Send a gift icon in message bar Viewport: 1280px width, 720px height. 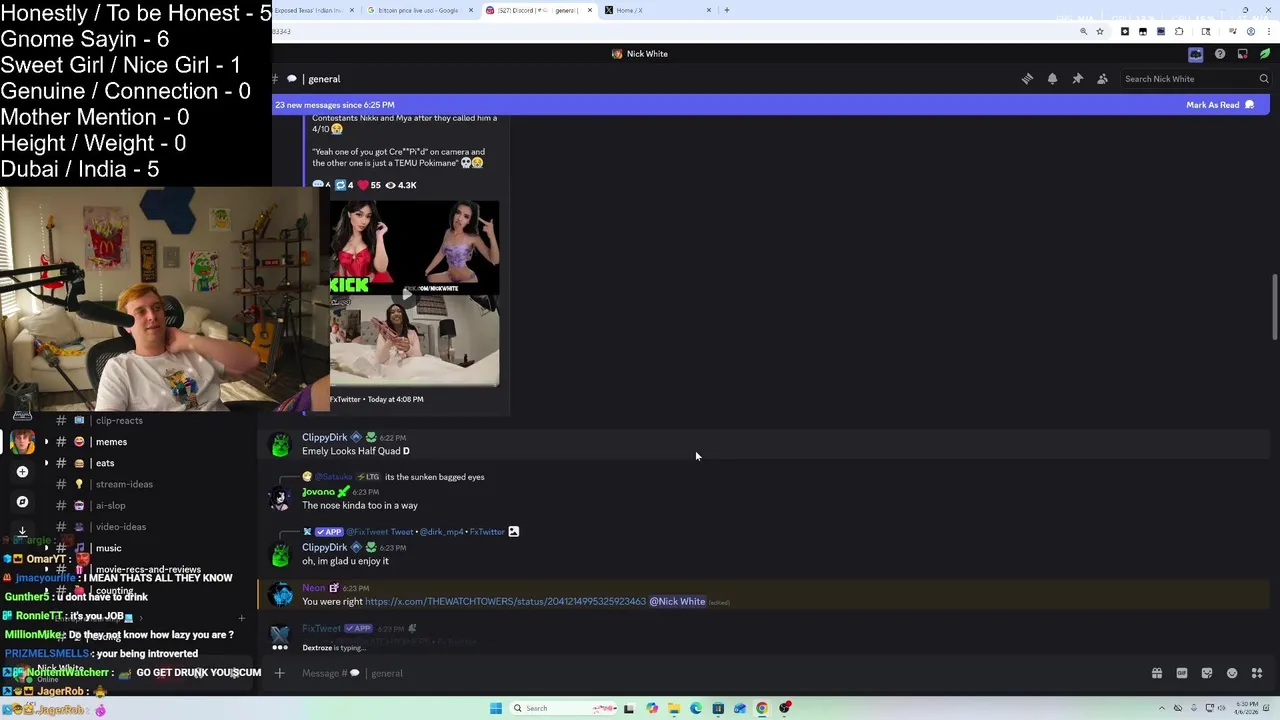[1157, 673]
